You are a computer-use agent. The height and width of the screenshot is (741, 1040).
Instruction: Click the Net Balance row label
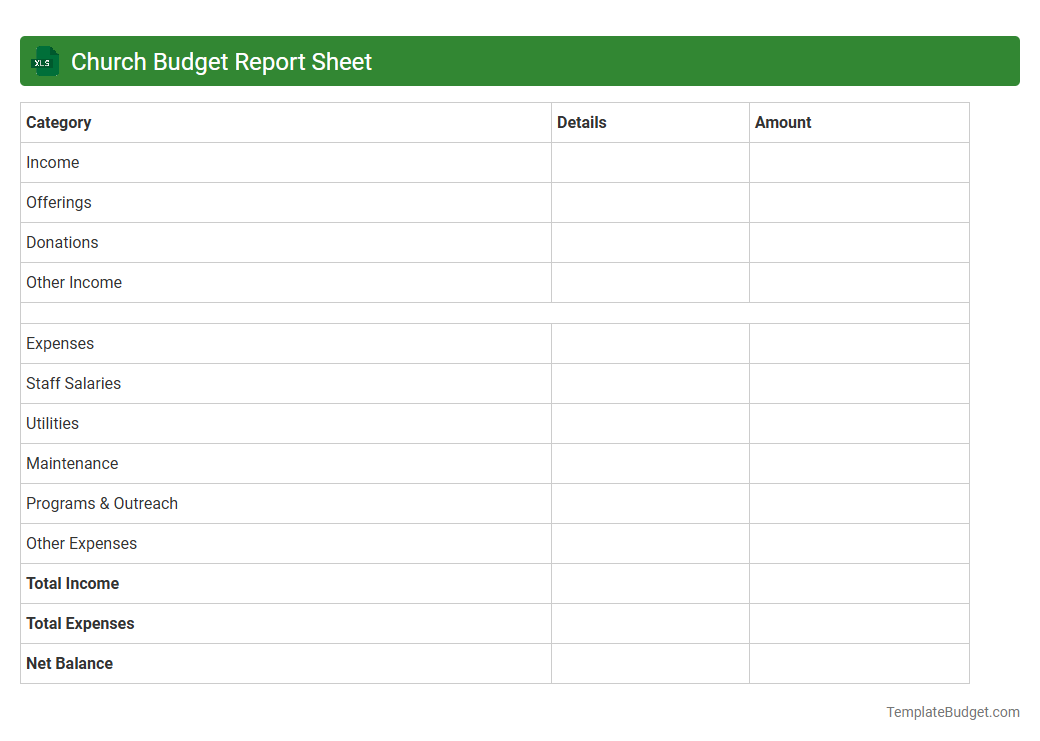69,663
